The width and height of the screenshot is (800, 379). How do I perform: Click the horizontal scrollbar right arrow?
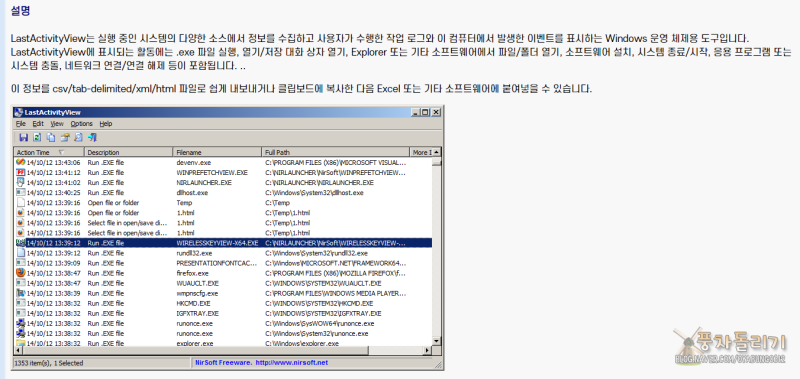click(429, 350)
